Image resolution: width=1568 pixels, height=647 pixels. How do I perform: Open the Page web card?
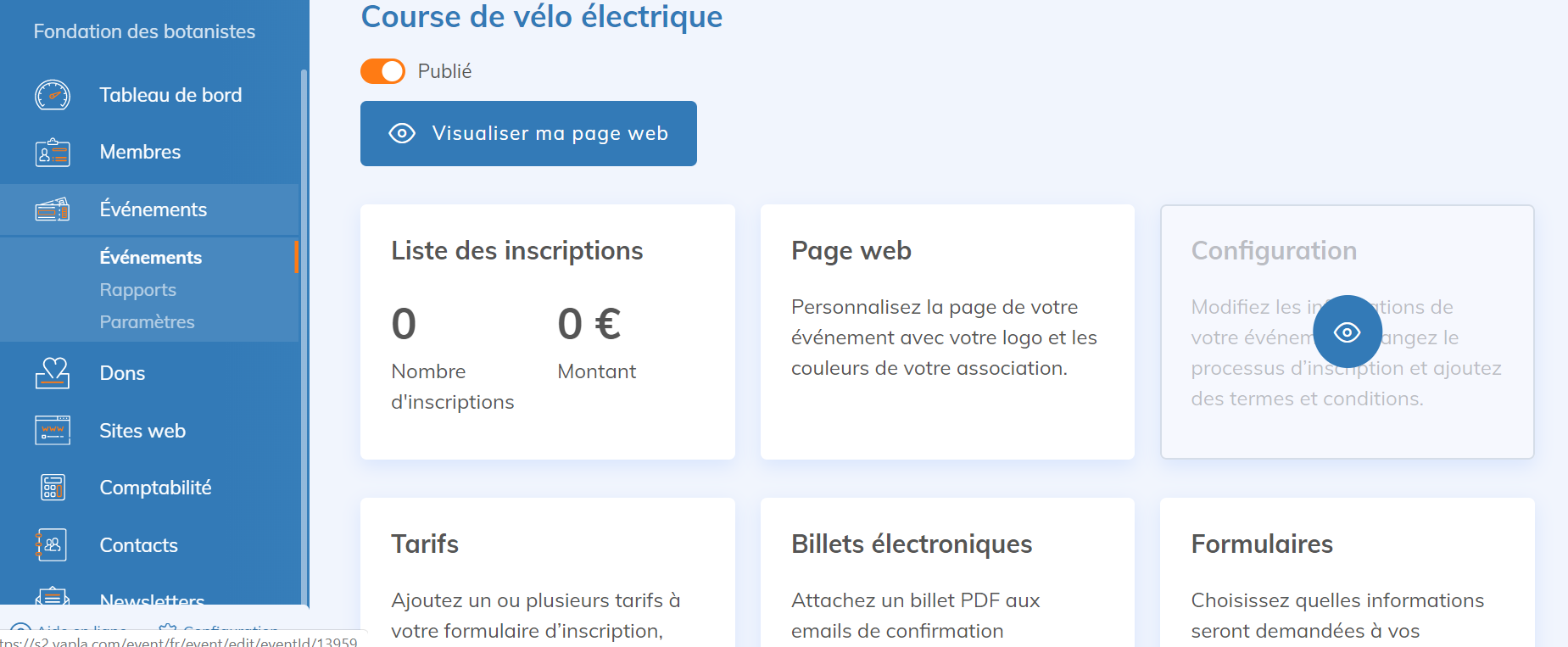point(947,332)
